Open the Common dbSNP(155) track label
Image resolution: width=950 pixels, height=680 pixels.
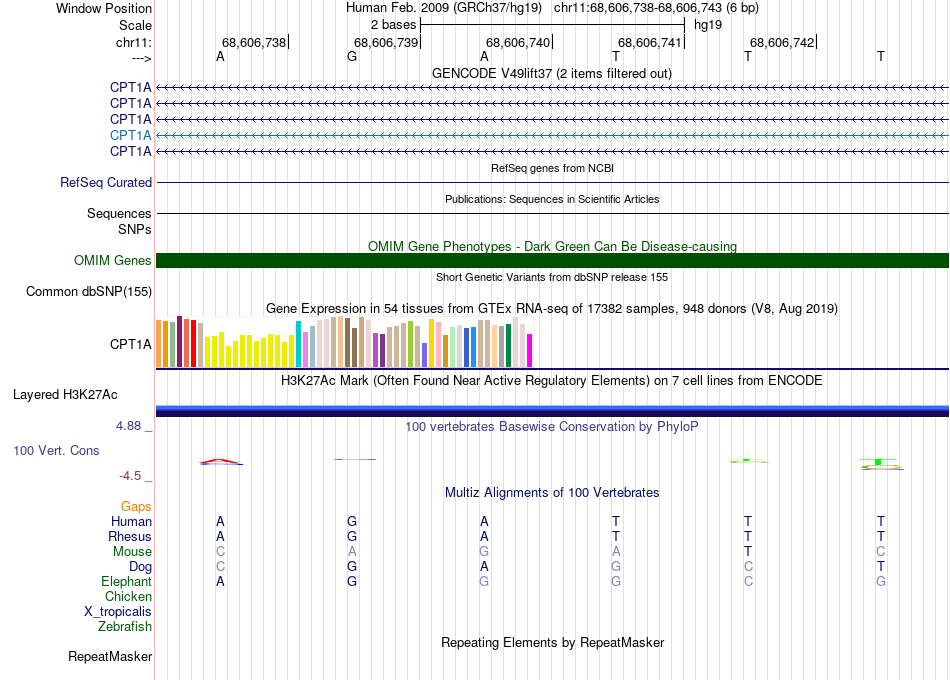click(89, 292)
